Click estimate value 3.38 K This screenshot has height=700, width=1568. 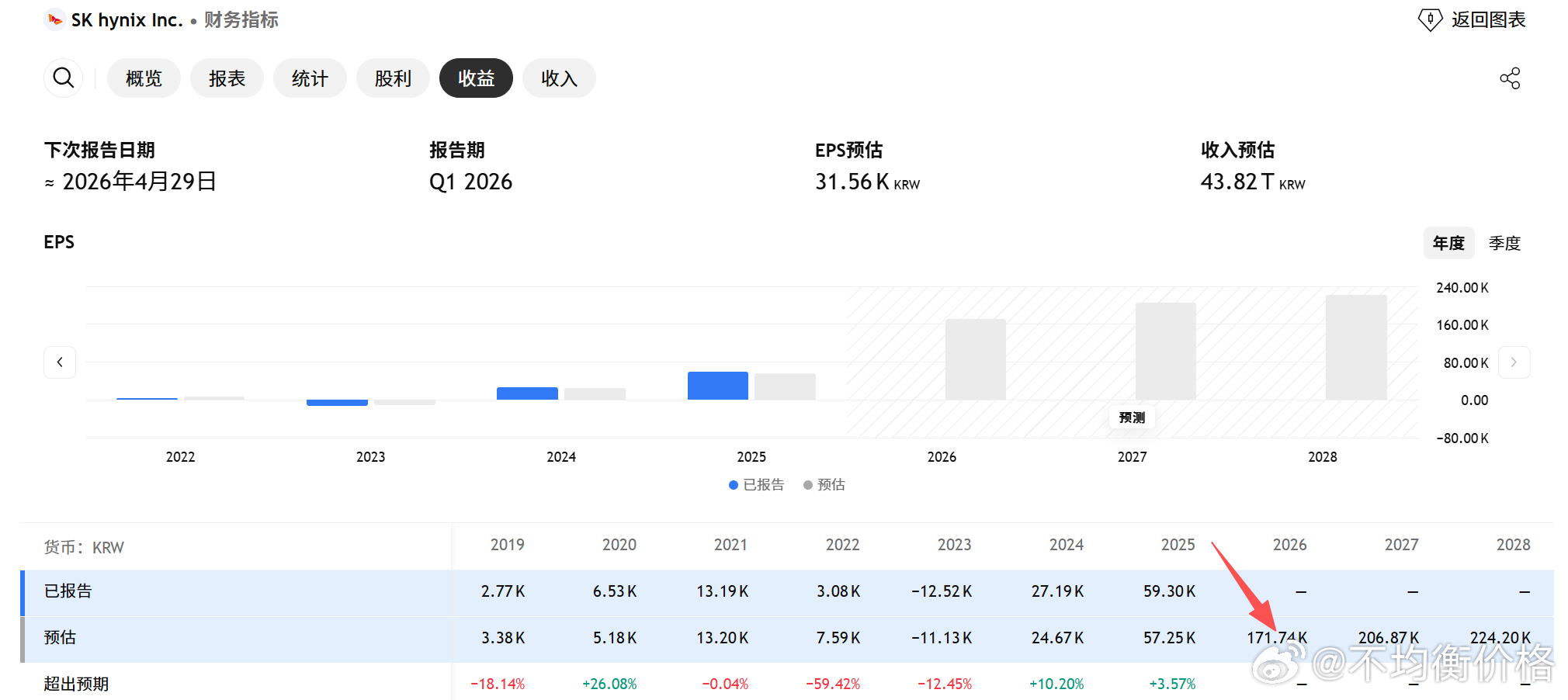pyautogui.click(x=503, y=638)
